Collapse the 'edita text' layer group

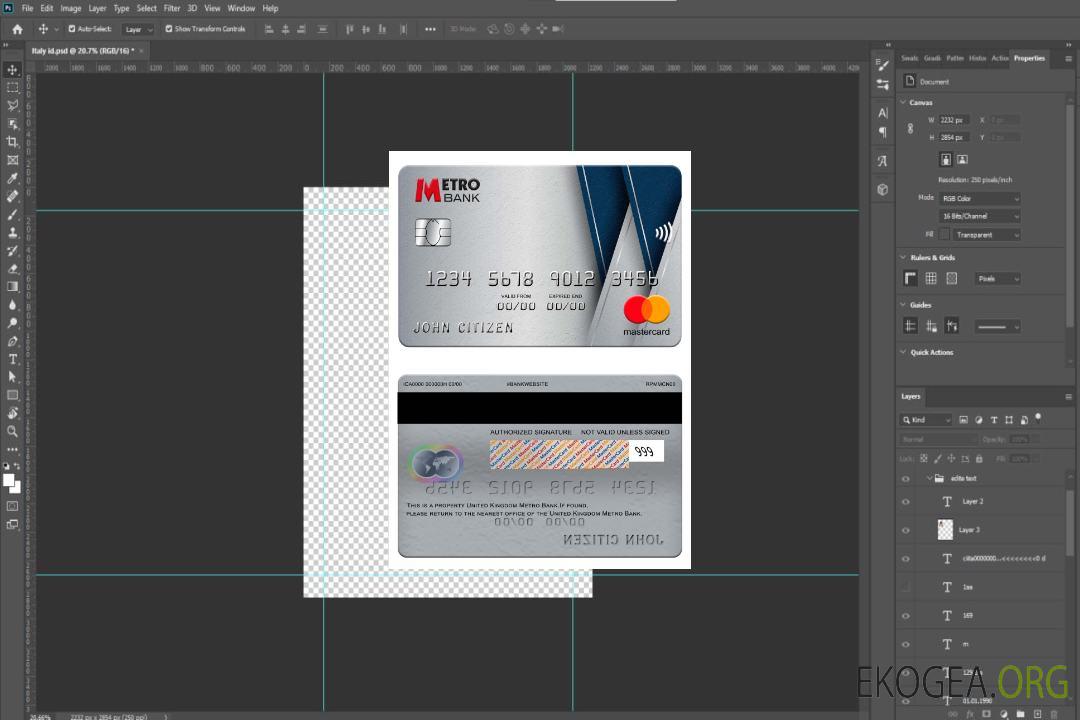tap(928, 478)
